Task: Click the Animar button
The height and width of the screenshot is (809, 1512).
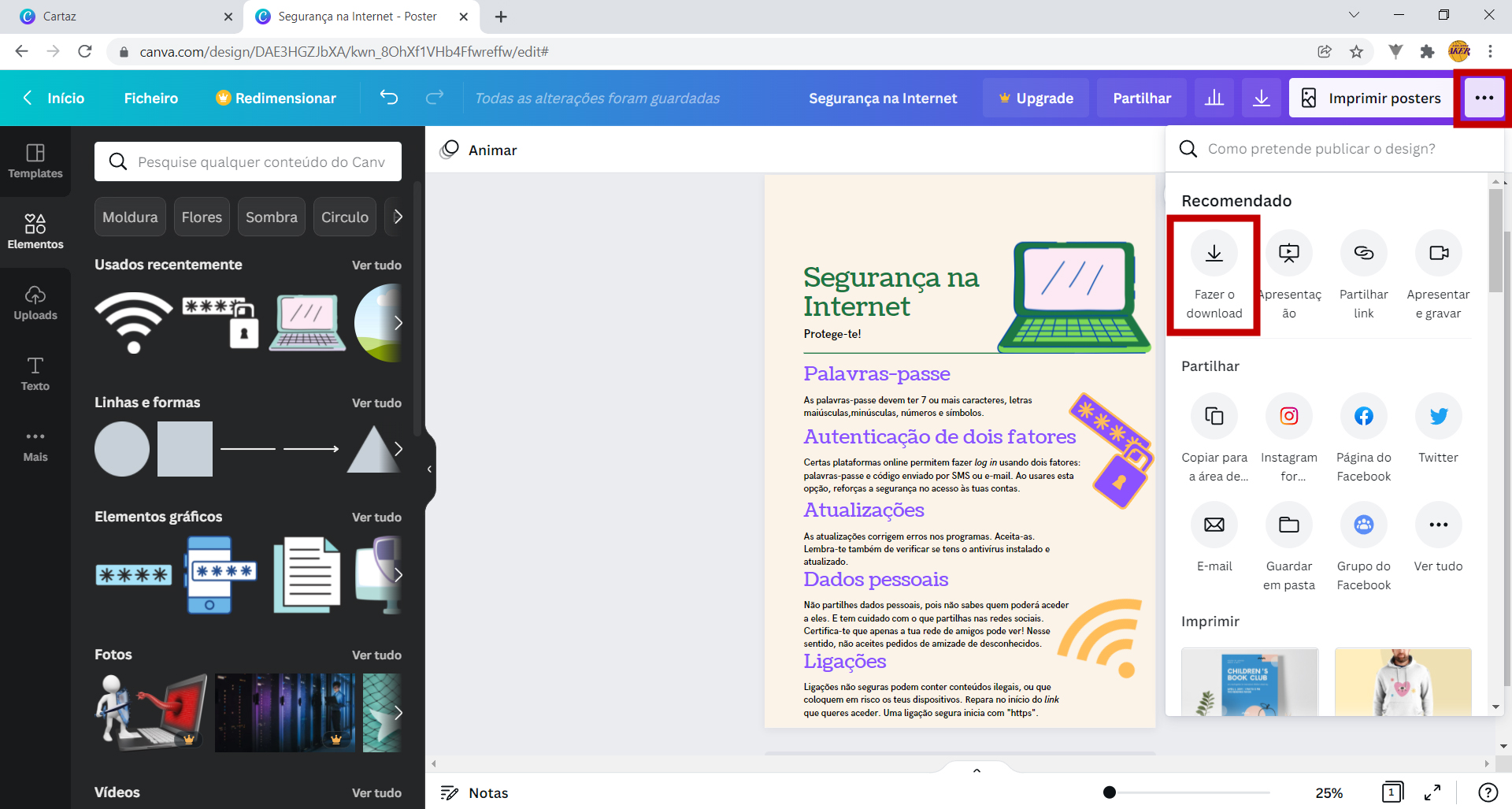Action: coord(479,150)
